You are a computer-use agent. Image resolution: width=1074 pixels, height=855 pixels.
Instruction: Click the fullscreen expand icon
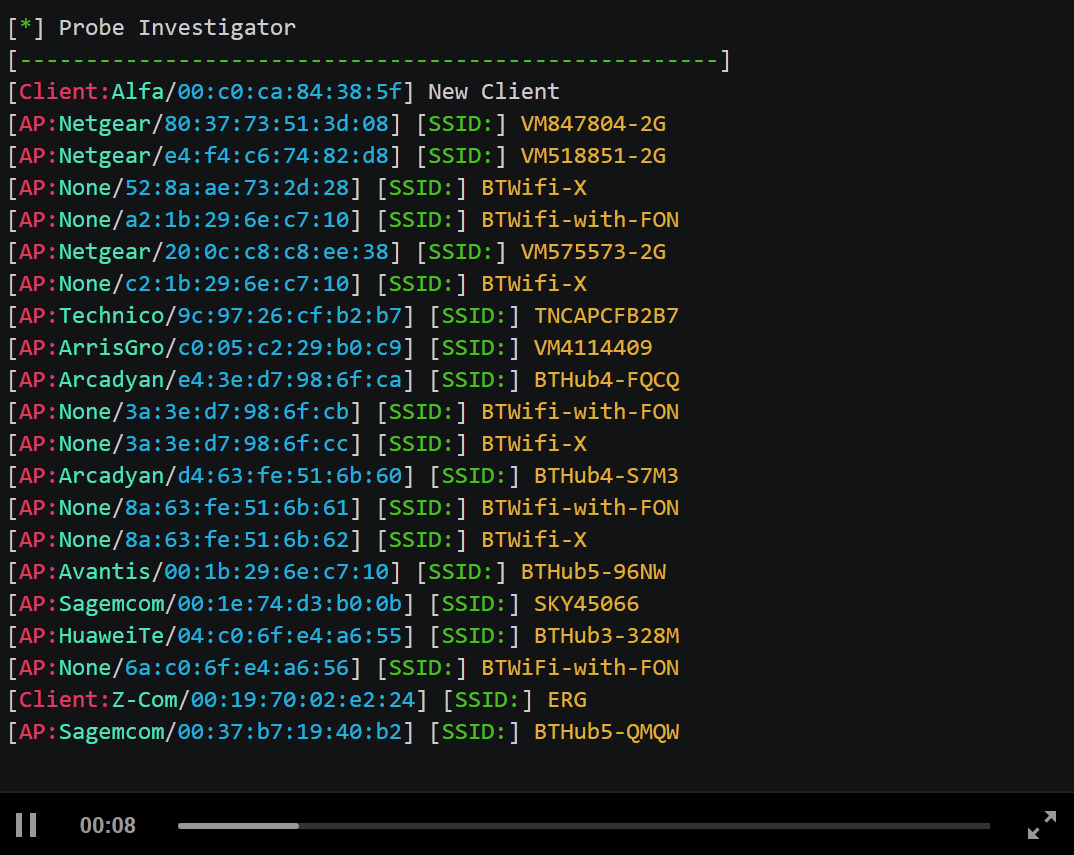[x=1041, y=825]
